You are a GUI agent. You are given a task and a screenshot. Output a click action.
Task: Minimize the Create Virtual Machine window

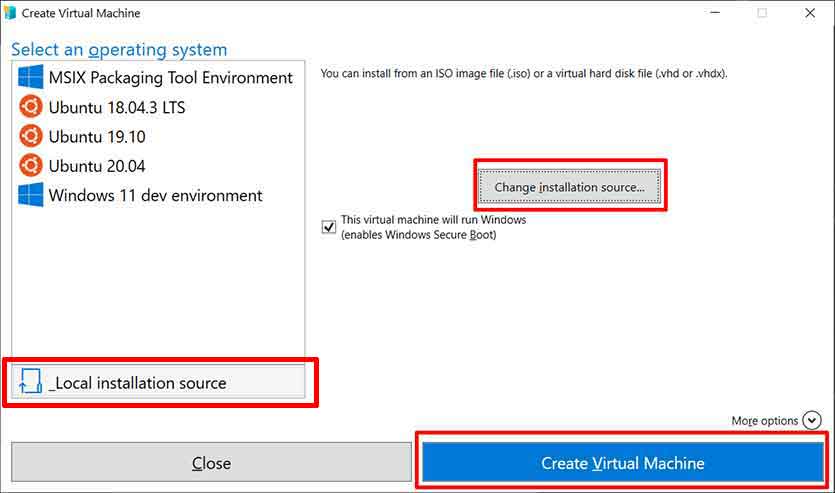pos(715,13)
